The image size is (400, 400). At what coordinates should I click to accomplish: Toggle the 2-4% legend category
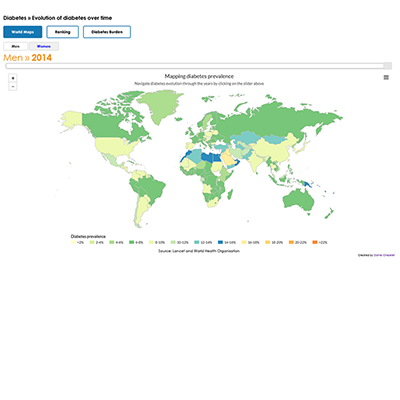click(97, 242)
